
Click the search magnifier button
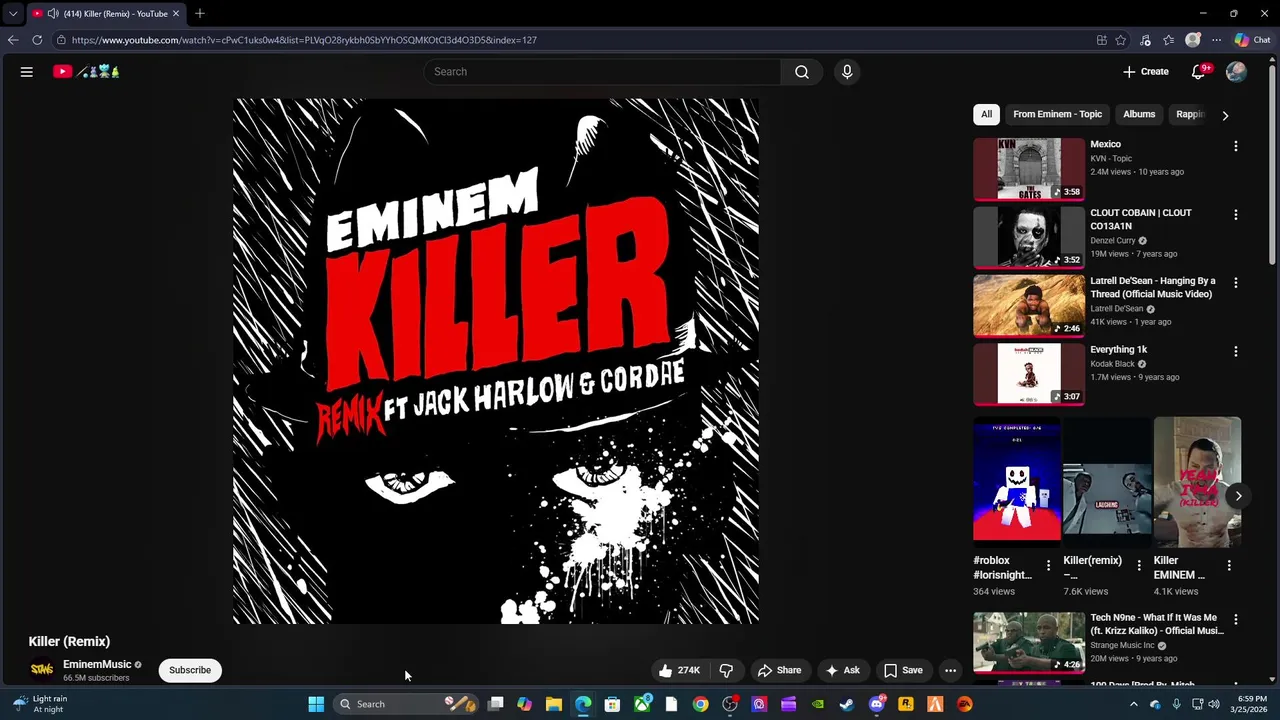tap(801, 72)
